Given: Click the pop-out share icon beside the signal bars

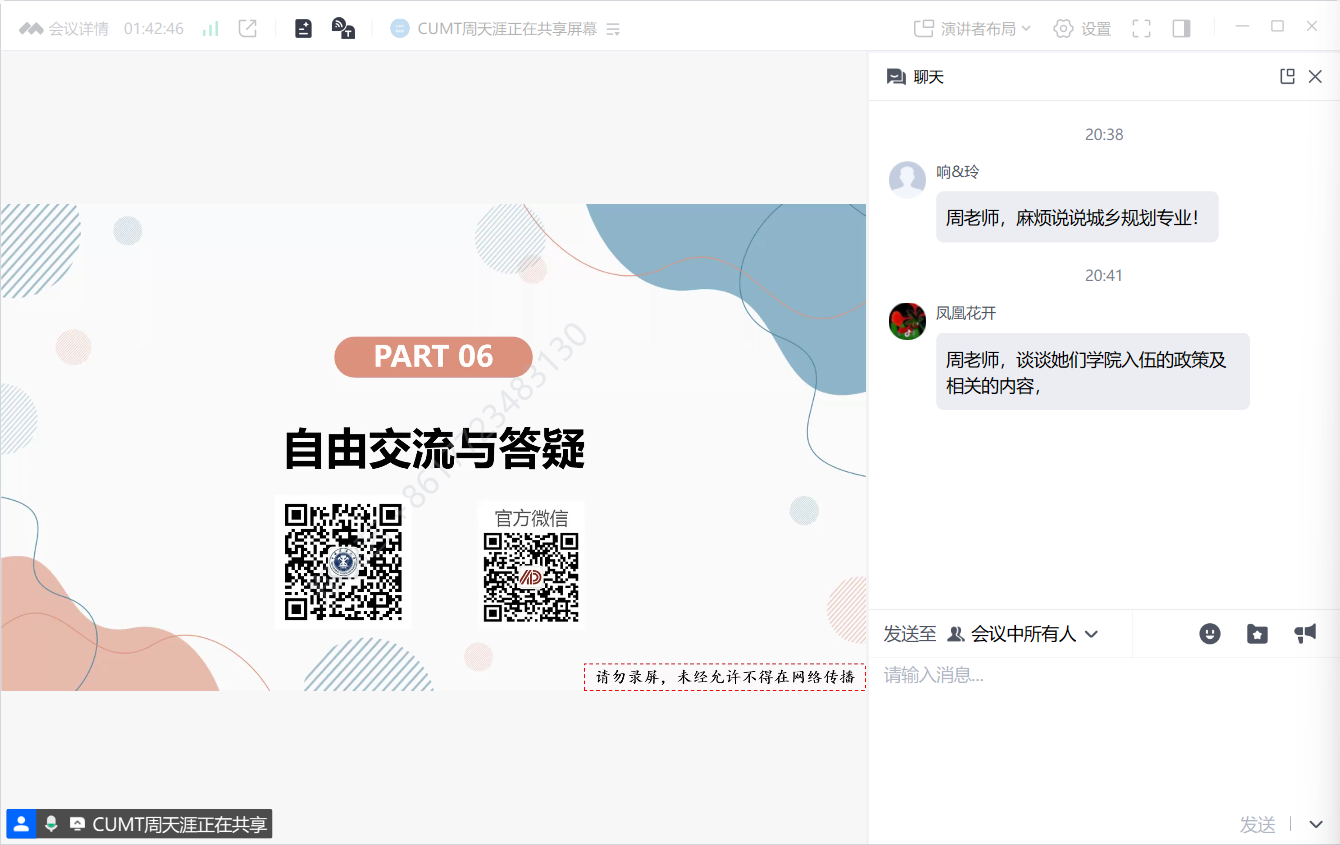Looking at the screenshot, I should pos(248,29).
